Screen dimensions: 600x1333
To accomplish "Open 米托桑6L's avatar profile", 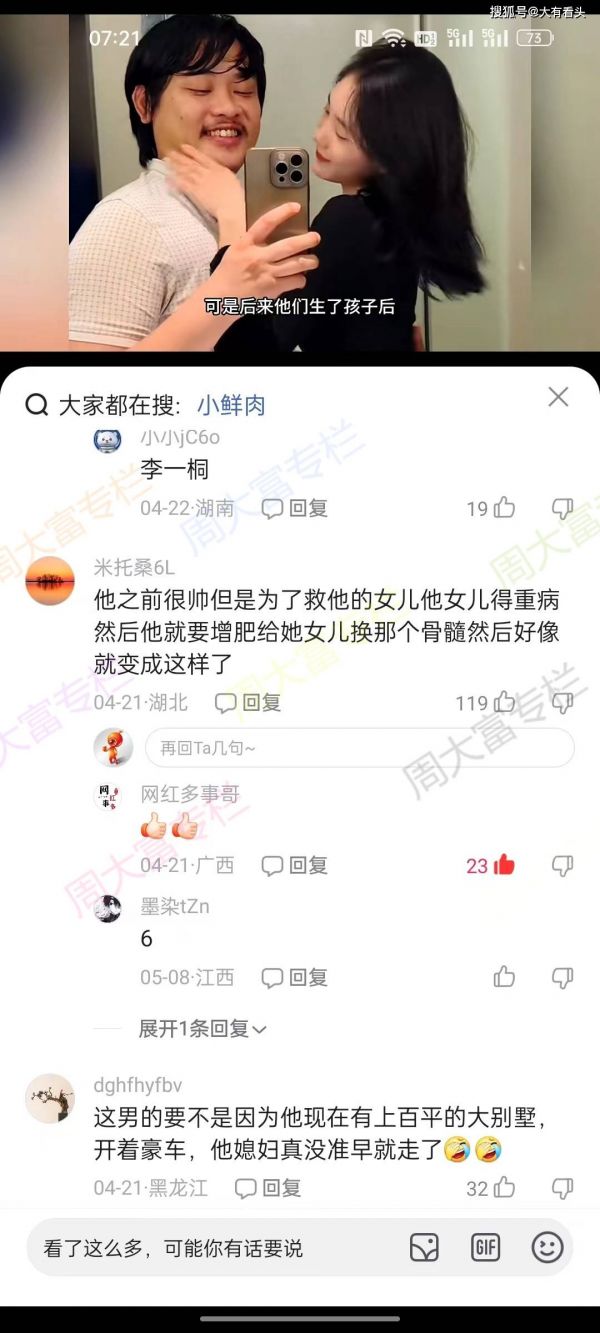I will point(50,581).
